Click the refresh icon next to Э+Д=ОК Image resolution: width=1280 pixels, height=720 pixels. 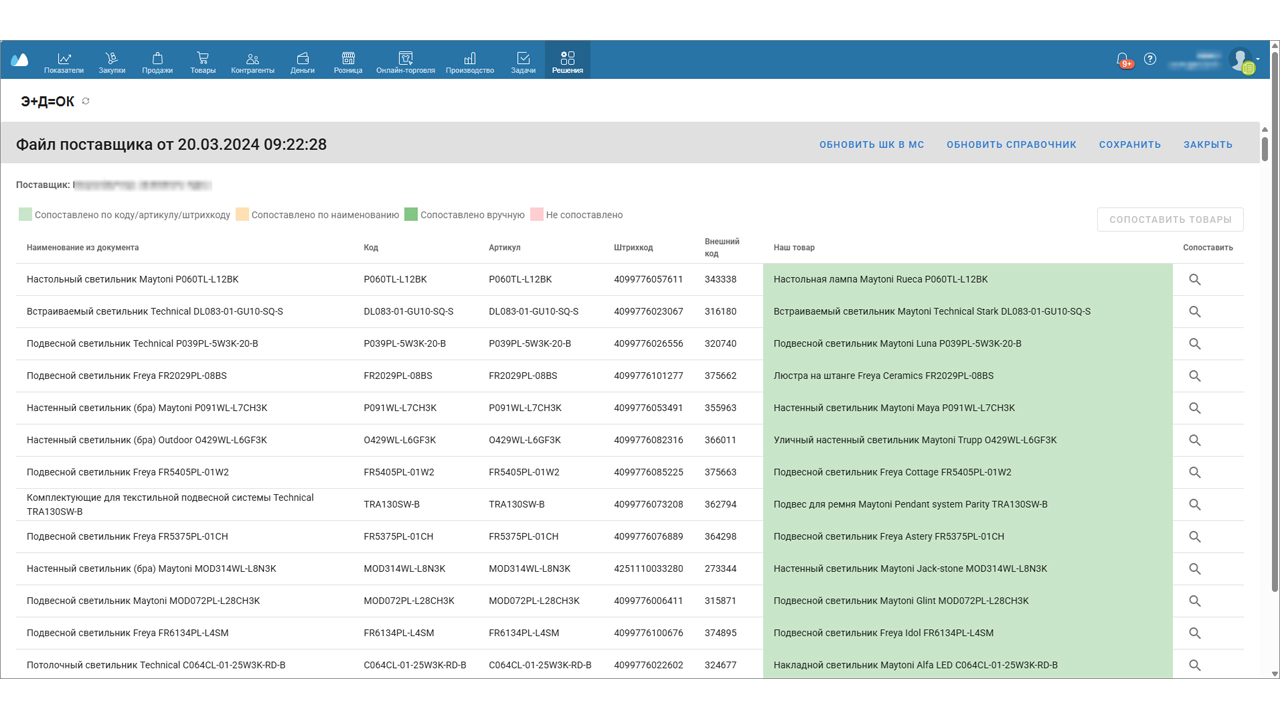[86, 101]
